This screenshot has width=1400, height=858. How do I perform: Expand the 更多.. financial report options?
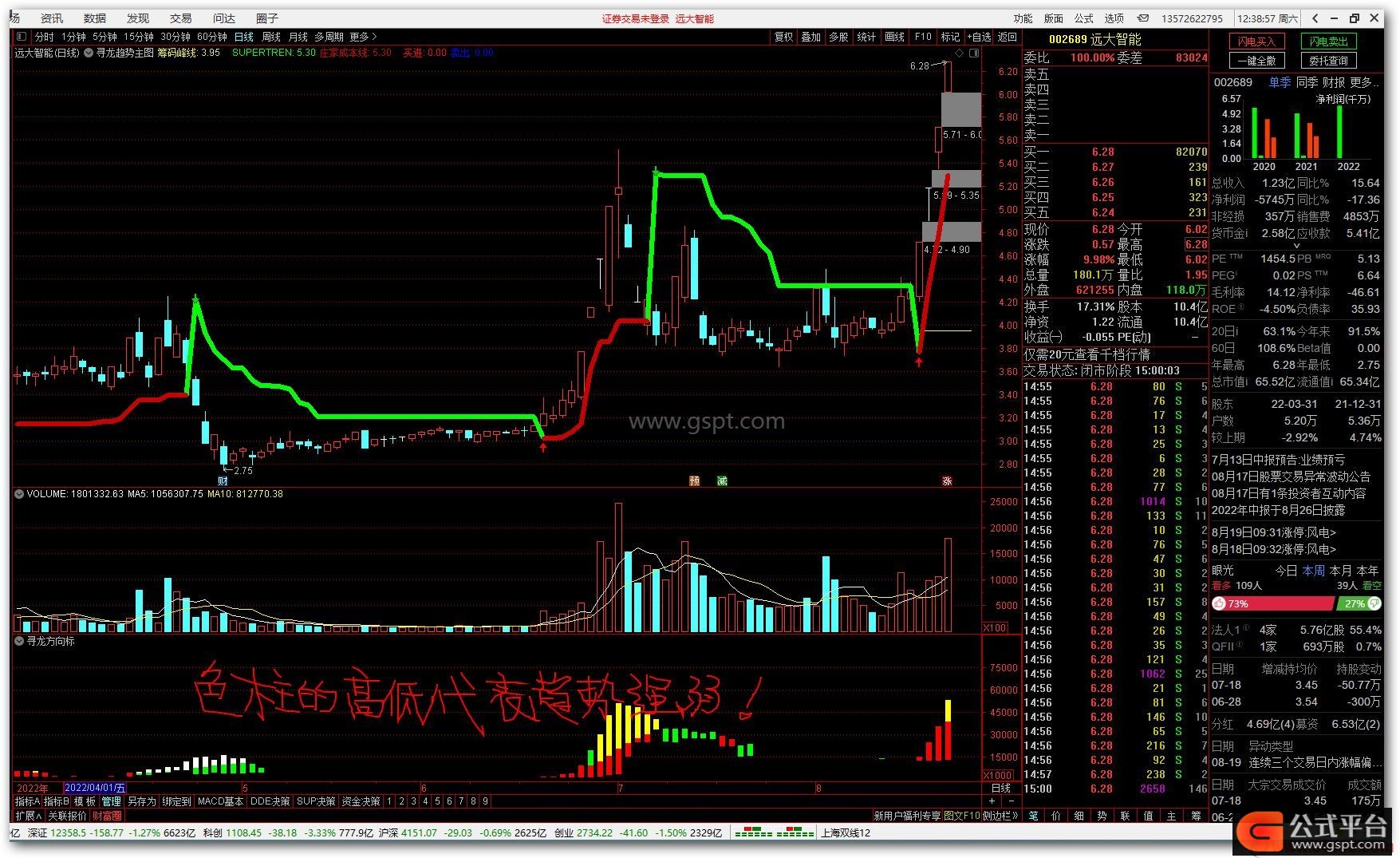click(x=1364, y=82)
